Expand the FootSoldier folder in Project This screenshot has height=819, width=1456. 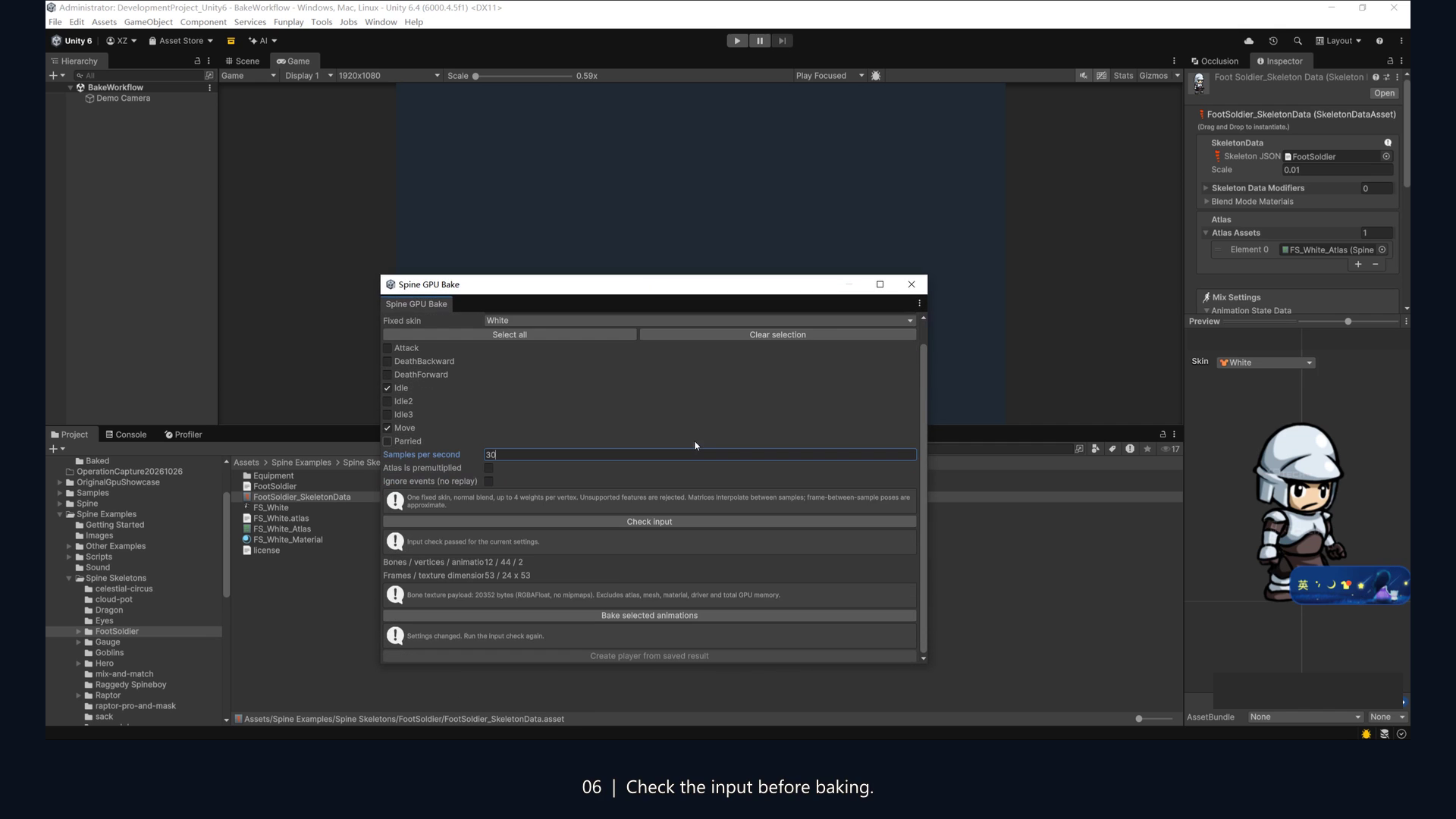pyautogui.click(x=78, y=632)
